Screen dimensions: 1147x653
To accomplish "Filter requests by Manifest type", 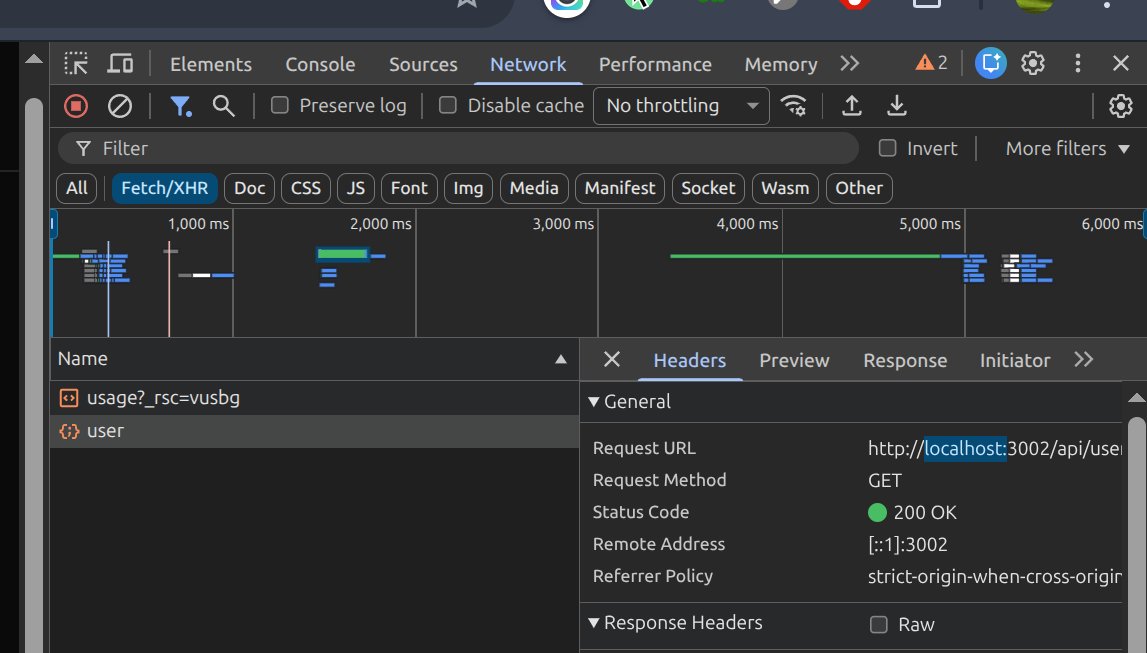I will coord(620,188).
